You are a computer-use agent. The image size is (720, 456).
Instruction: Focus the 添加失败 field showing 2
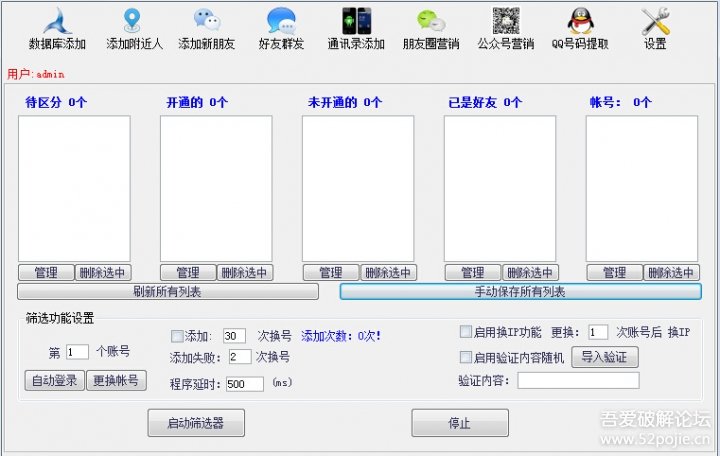240,357
